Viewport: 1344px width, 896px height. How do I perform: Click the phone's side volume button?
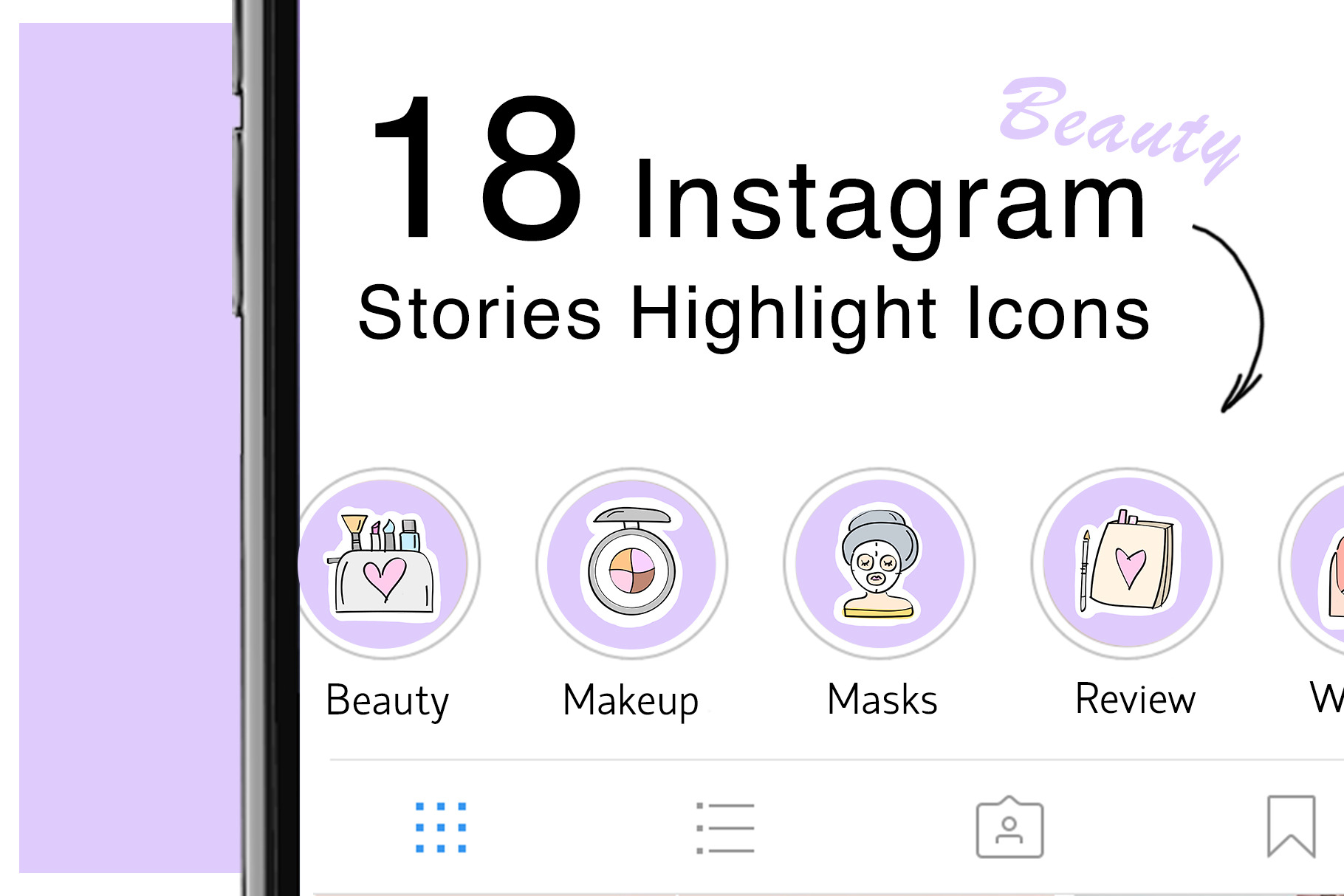(x=238, y=221)
